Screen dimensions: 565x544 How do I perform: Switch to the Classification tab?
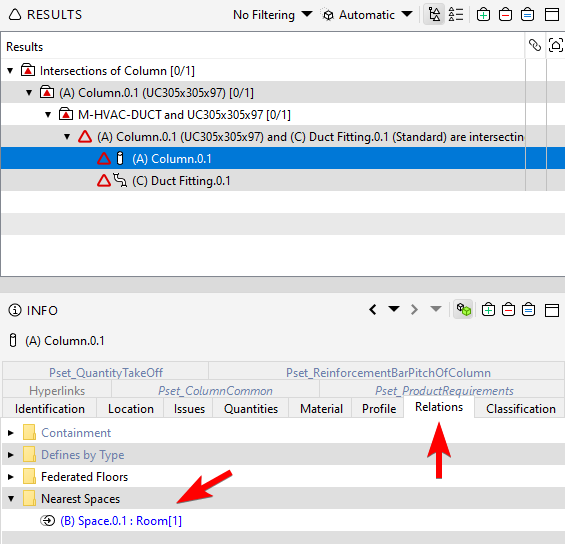[x=520, y=409]
